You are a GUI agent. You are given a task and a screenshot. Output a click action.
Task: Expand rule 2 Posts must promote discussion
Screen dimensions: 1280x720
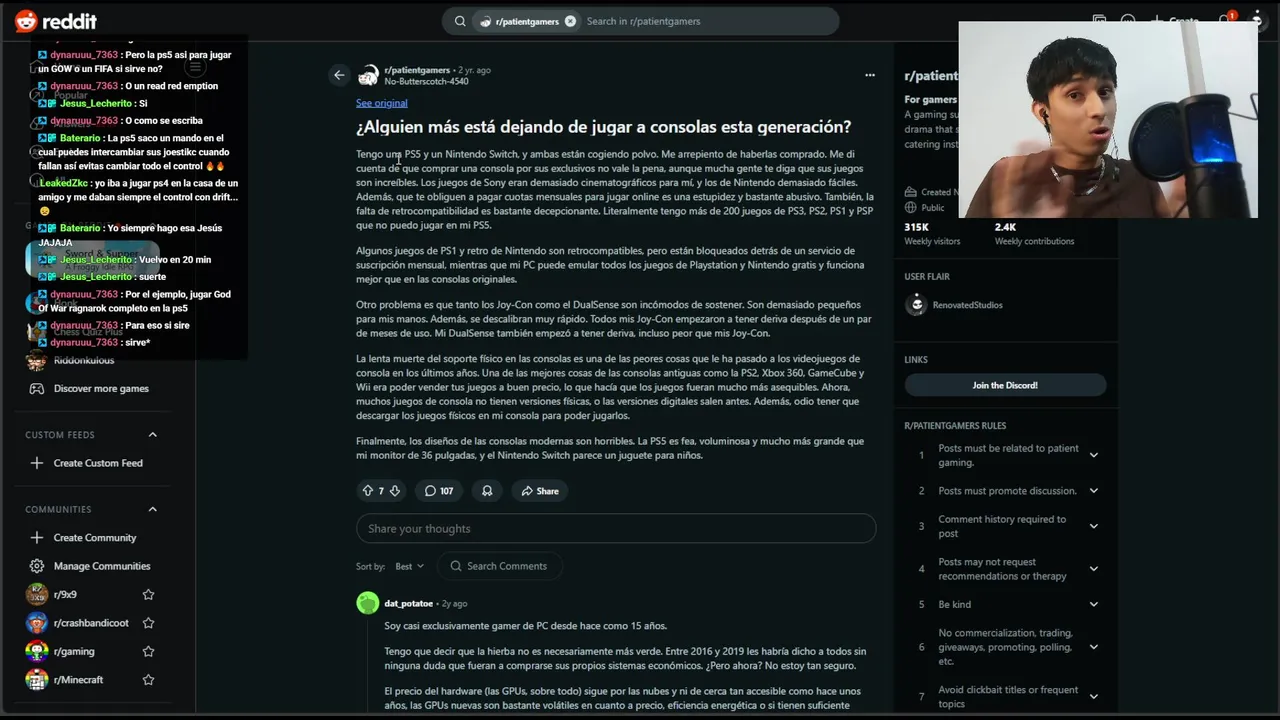tap(1093, 491)
